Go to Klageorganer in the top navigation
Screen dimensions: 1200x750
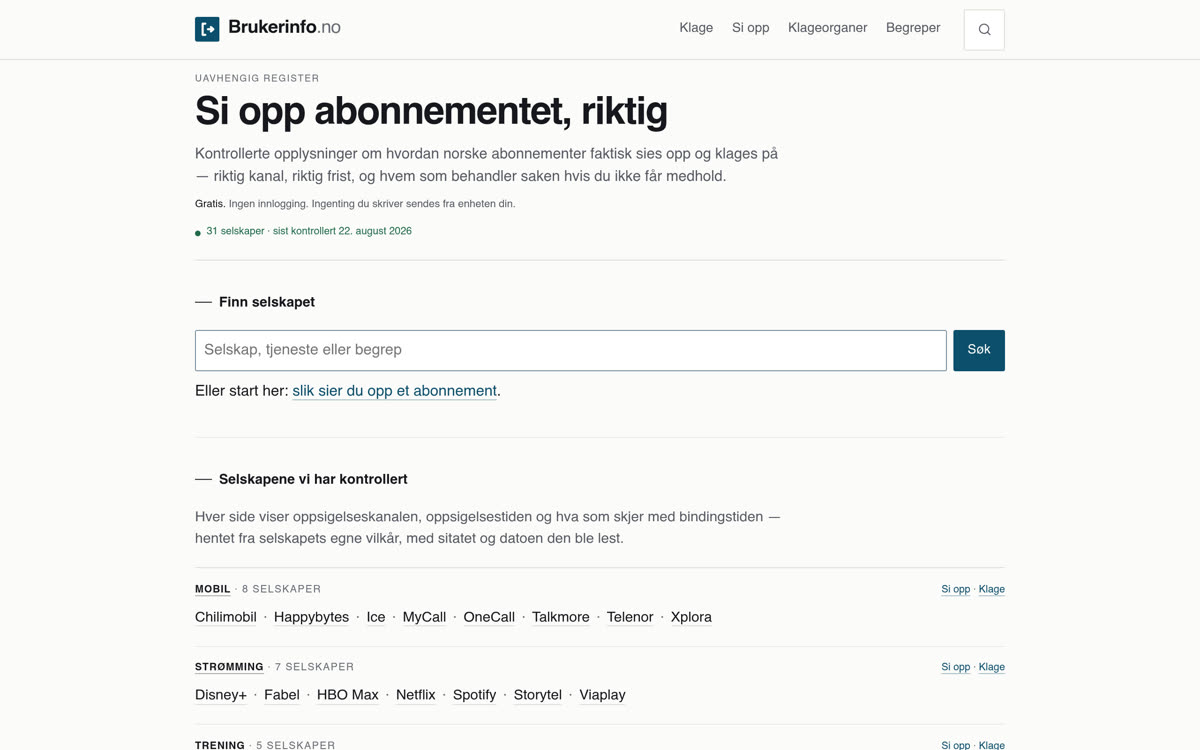[827, 28]
